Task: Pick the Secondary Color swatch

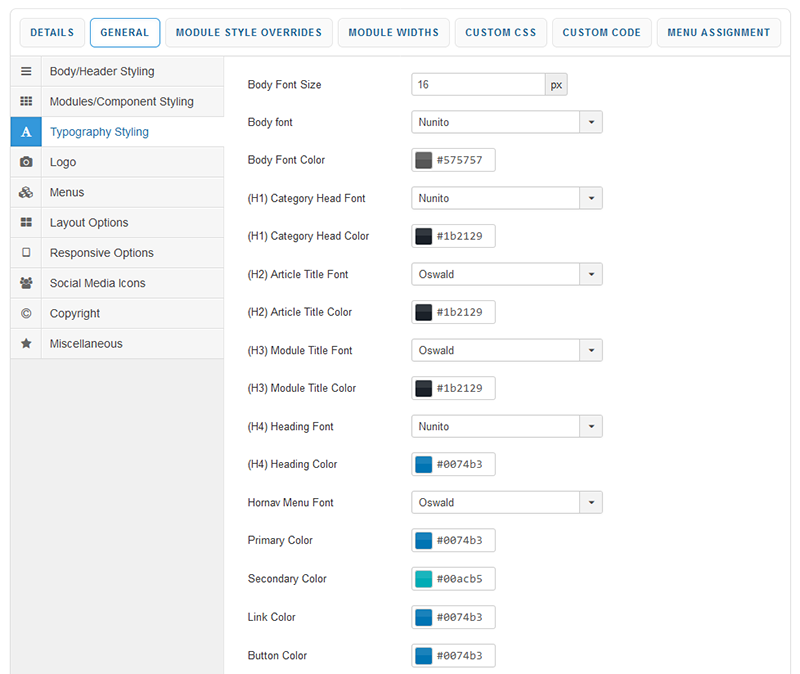Action: [423, 579]
